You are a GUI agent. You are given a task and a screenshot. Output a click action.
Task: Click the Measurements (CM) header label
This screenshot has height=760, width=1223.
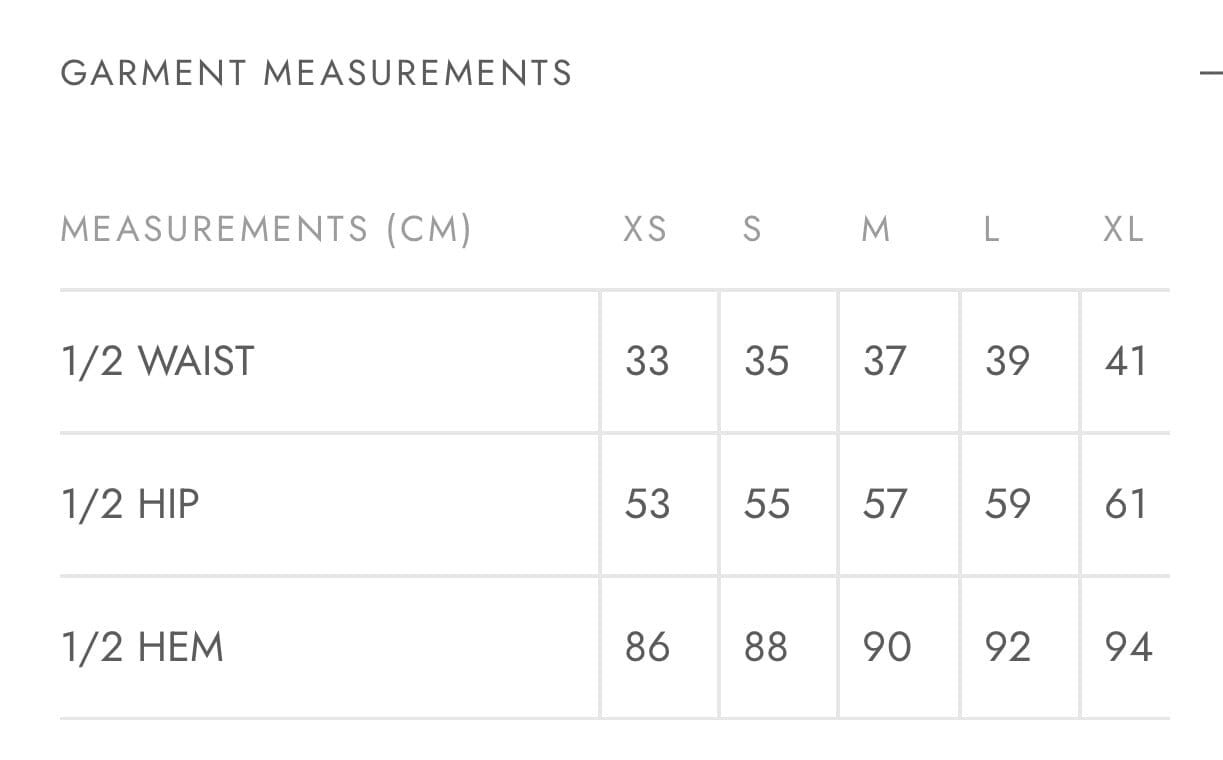(266, 230)
